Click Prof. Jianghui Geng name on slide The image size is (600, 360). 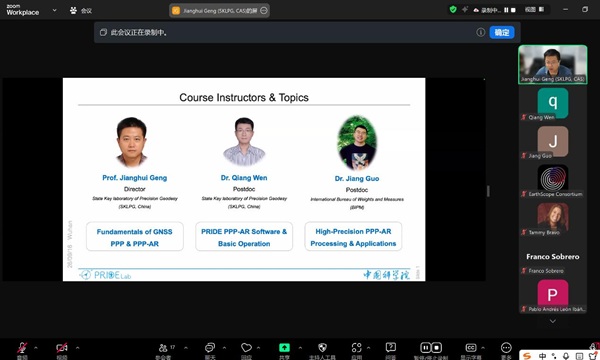134,178
